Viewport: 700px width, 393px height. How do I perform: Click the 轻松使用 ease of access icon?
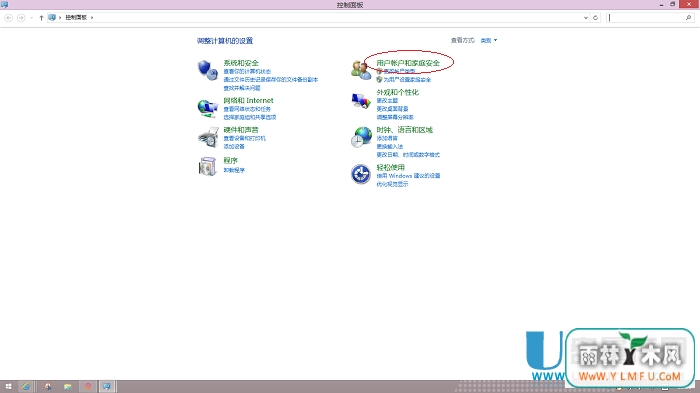click(x=361, y=174)
